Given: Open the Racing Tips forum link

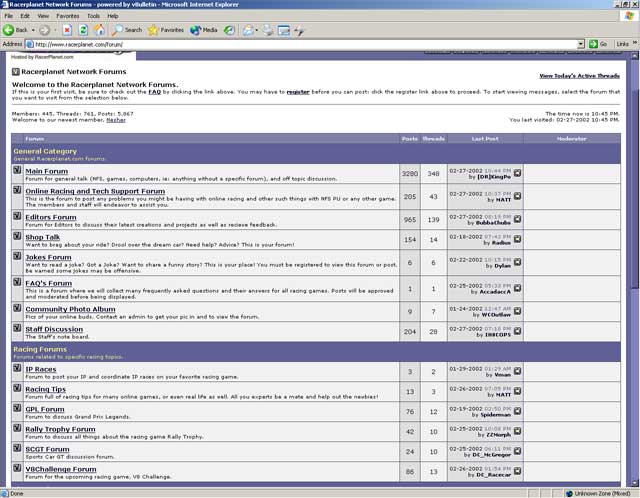Looking at the screenshot, I should point(45,389).
